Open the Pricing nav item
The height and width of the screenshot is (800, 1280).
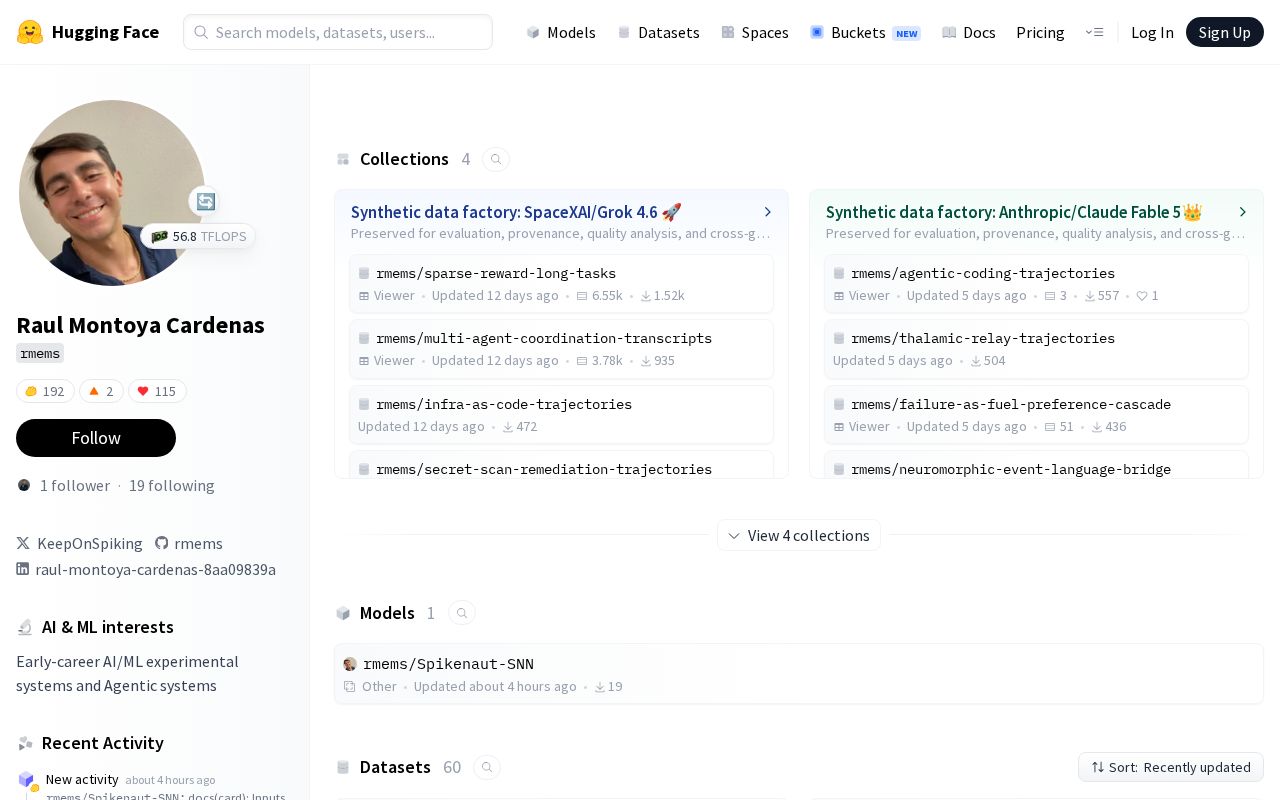(x=1040, y=32)
